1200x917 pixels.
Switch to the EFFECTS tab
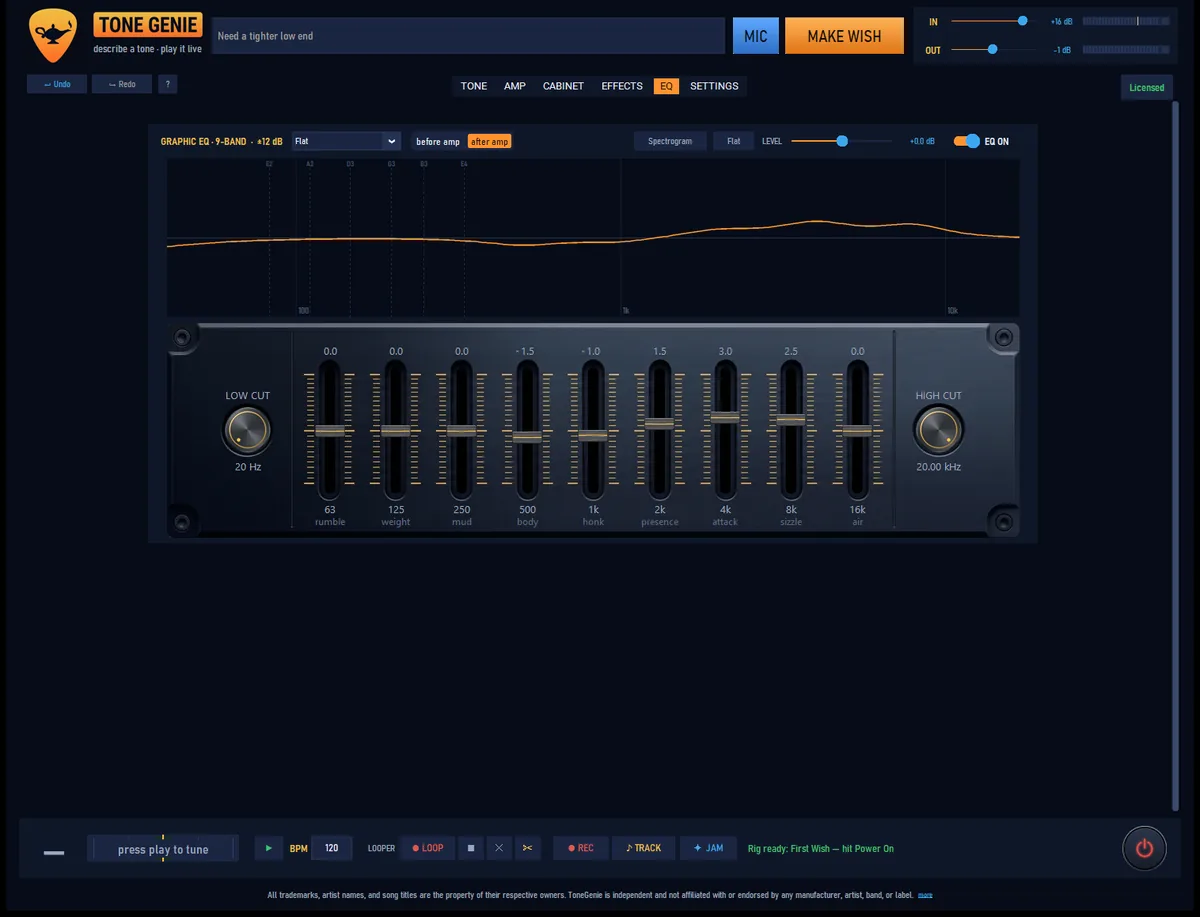tap(622, 86)
